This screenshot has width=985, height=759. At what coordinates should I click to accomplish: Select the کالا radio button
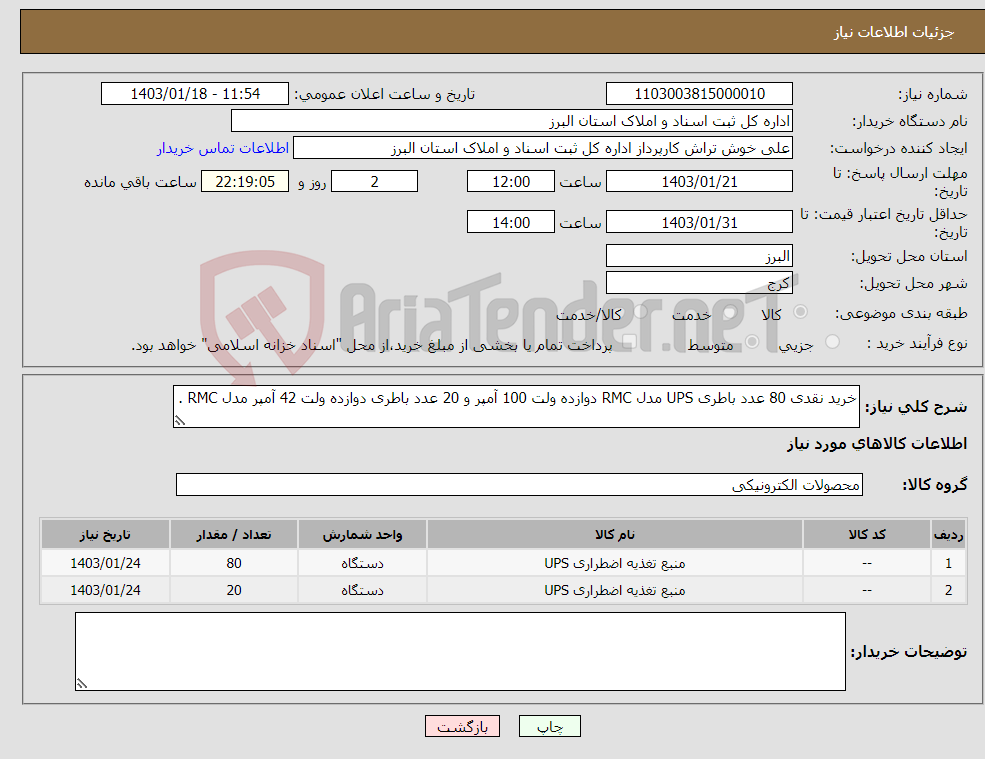(x=800, y=312)
